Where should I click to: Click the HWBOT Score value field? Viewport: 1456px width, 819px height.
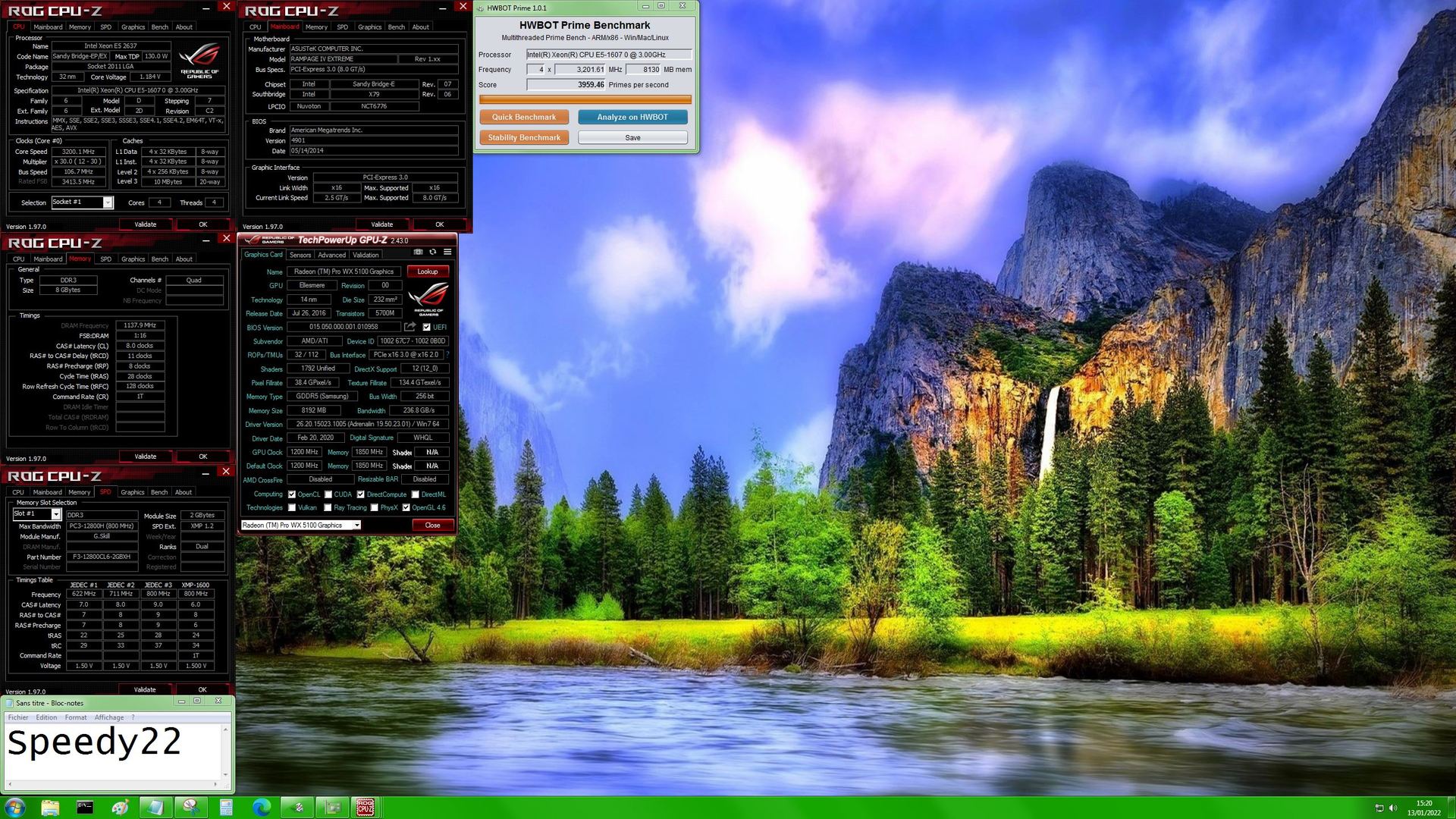tap(566, 85)
